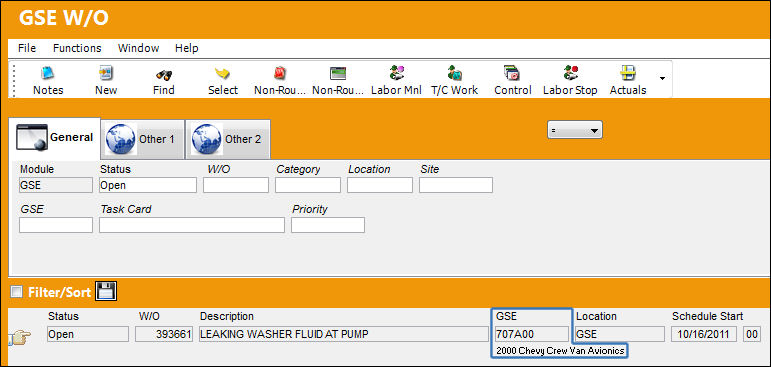The width and height of the screenshot is (771, 367).
Task: Click the GSE value 707A00
Action: coord(532,334)
